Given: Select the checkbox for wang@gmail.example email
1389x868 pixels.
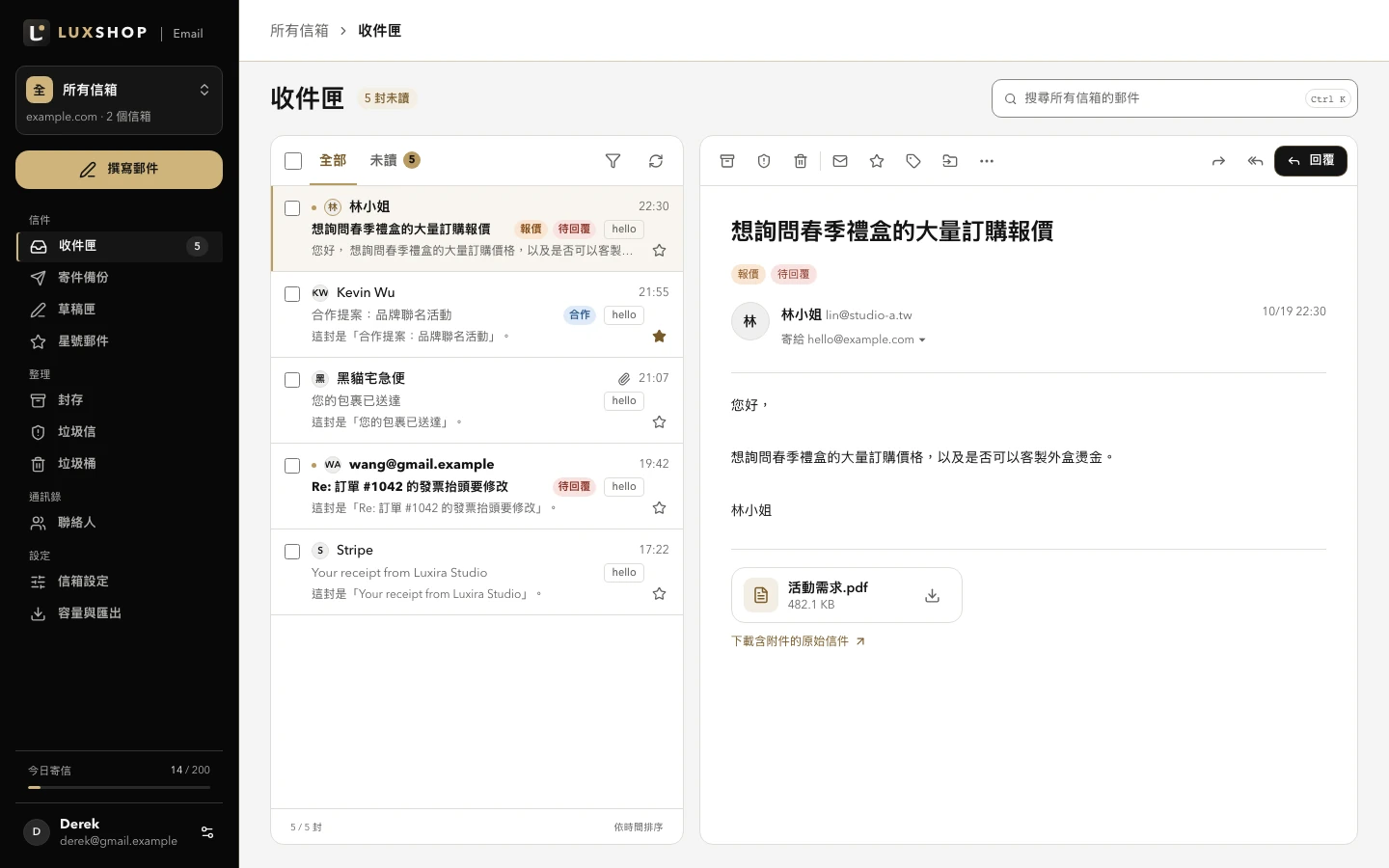Looking at the screenshot, I should (292, 466).
